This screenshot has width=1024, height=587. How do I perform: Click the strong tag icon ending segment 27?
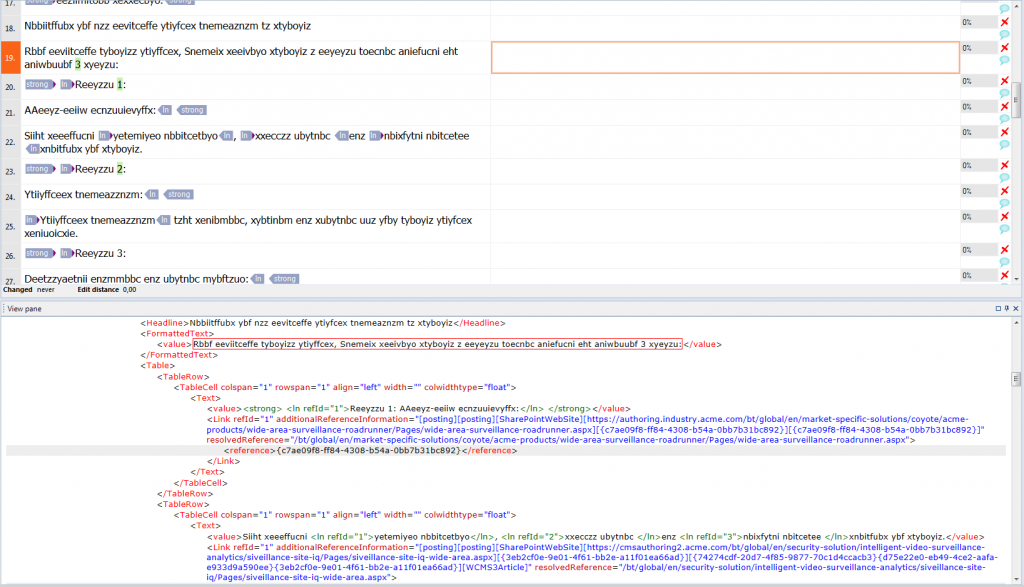(283, 278)
